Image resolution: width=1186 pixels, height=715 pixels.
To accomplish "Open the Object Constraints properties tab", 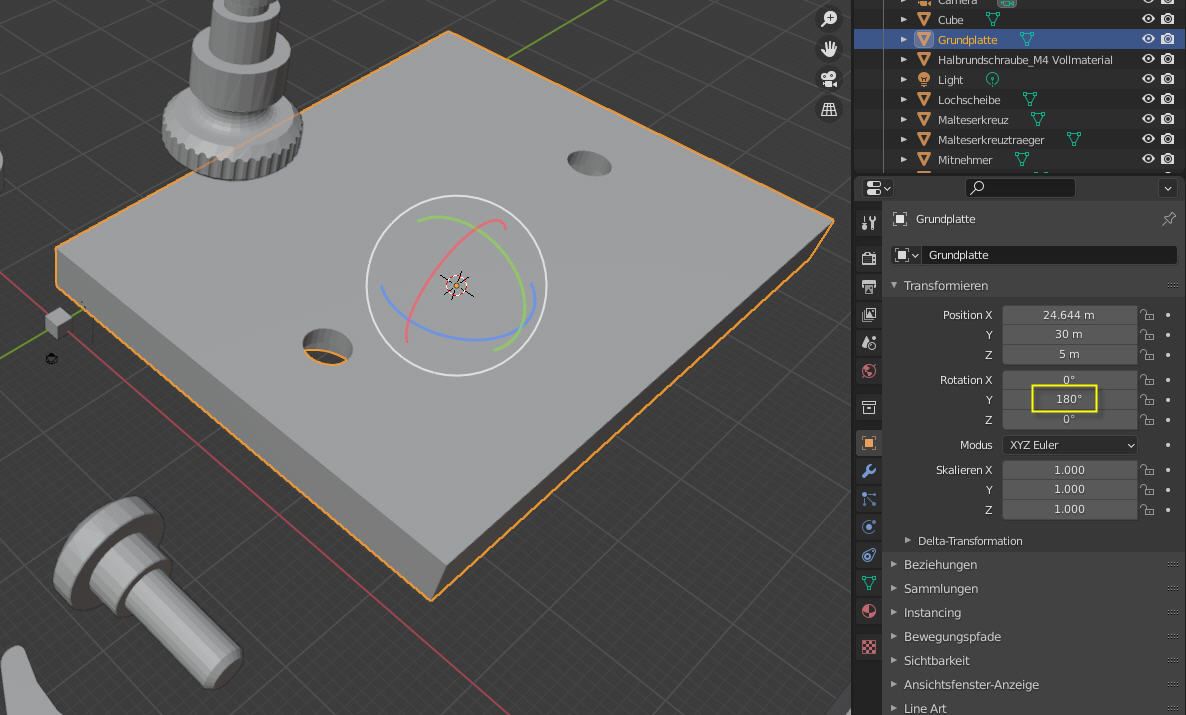I will 869,555.
